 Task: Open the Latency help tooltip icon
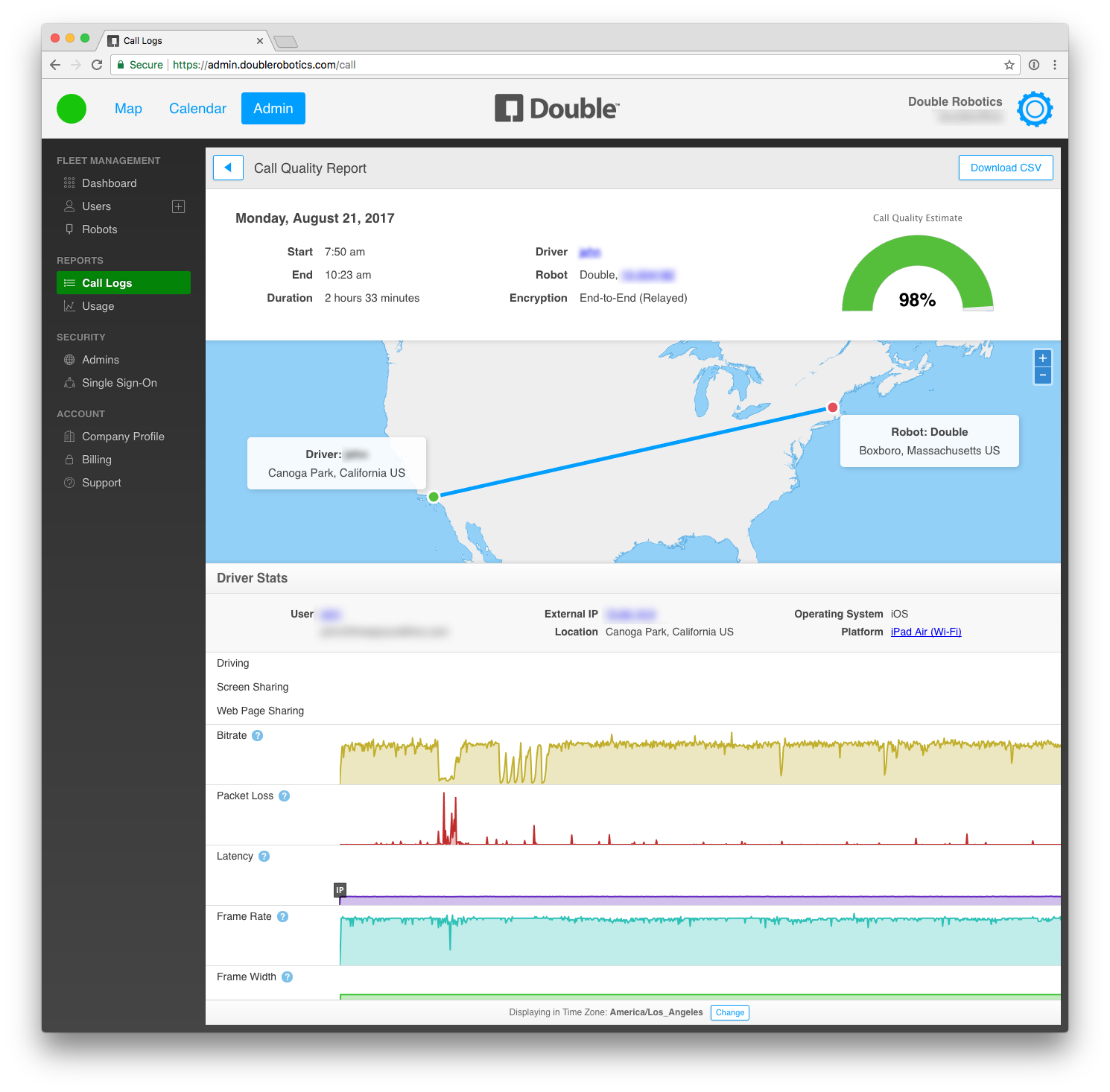pos(264,857)
